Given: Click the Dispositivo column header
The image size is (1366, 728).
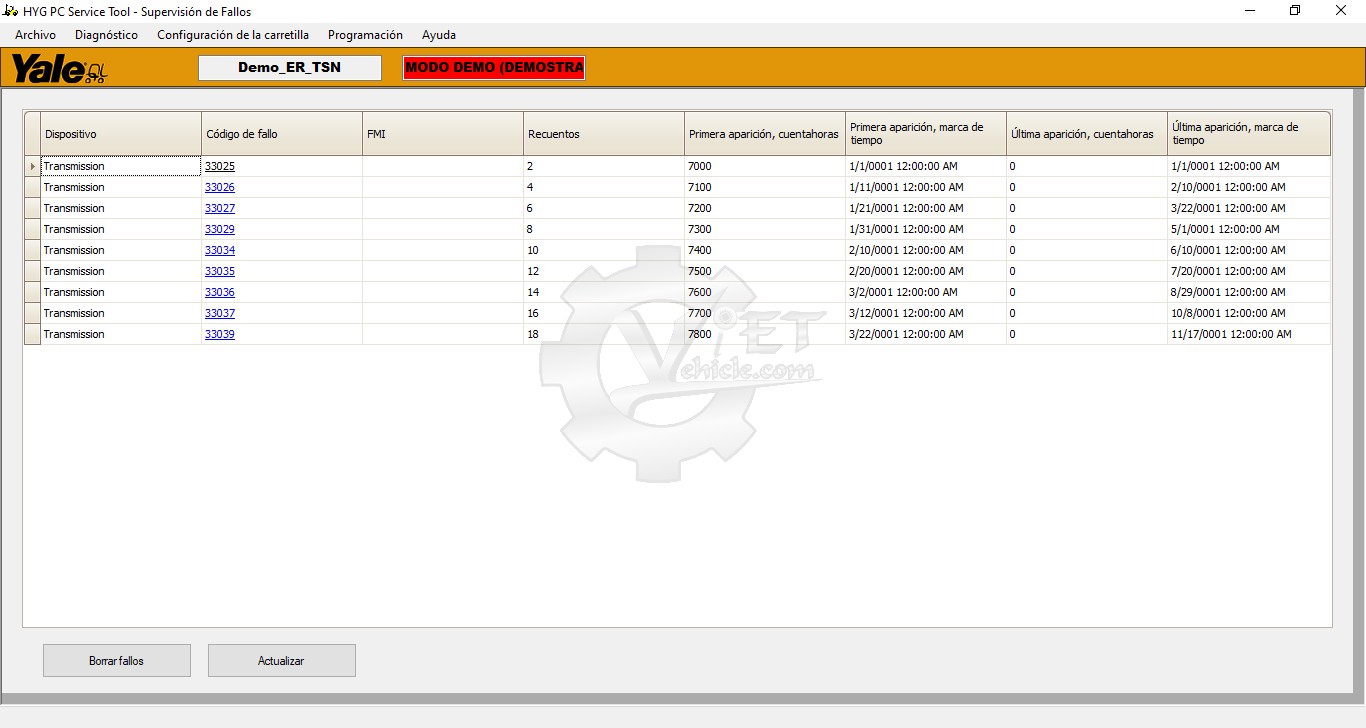Looking at the screenshot, I should 120,134.
